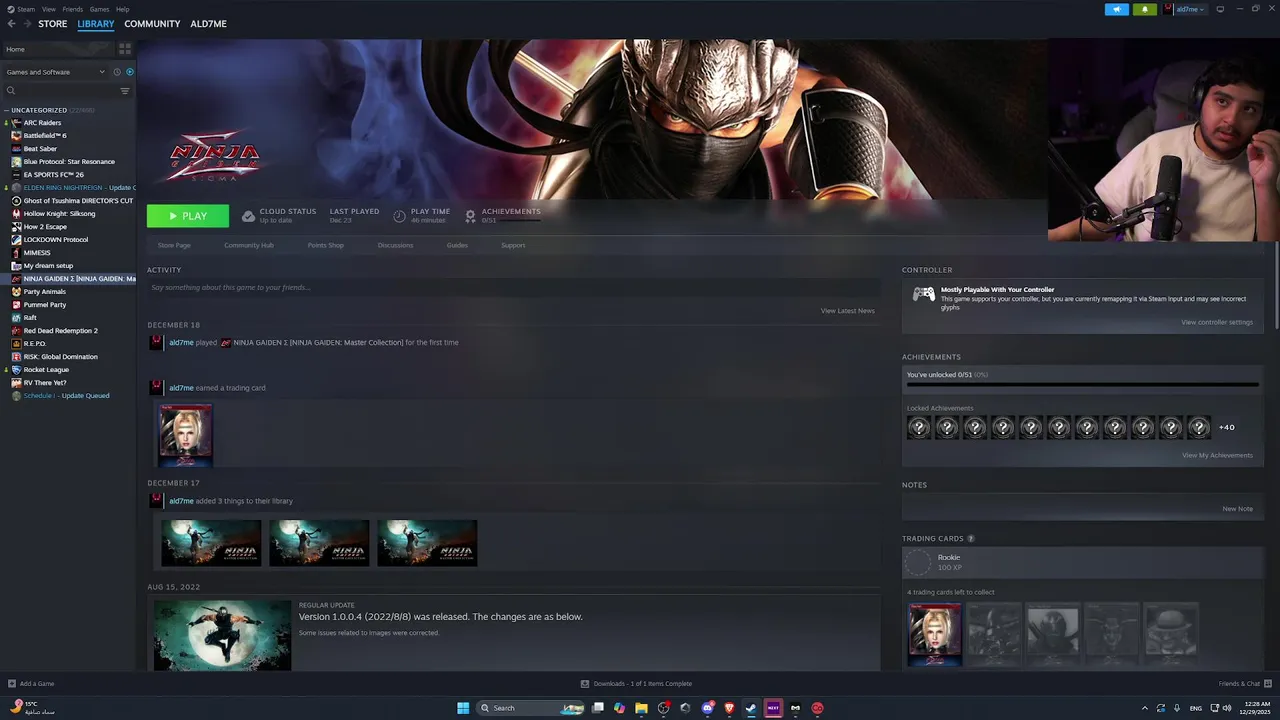The height and width of the screenshot is (720, 1280).
Task: Open the Games menu
Action: tap(99, 9)
